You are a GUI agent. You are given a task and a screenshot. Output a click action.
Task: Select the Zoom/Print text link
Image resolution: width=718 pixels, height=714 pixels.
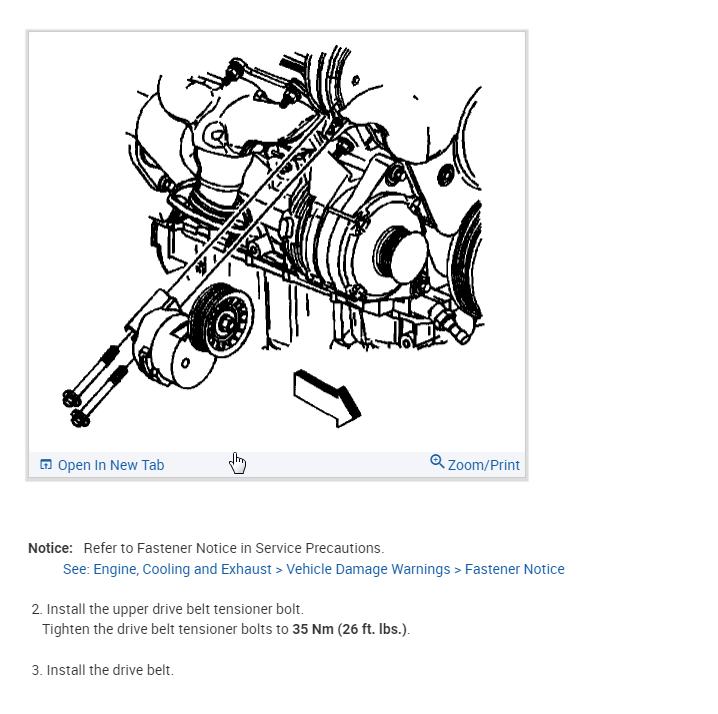click(x=484, y=465)
